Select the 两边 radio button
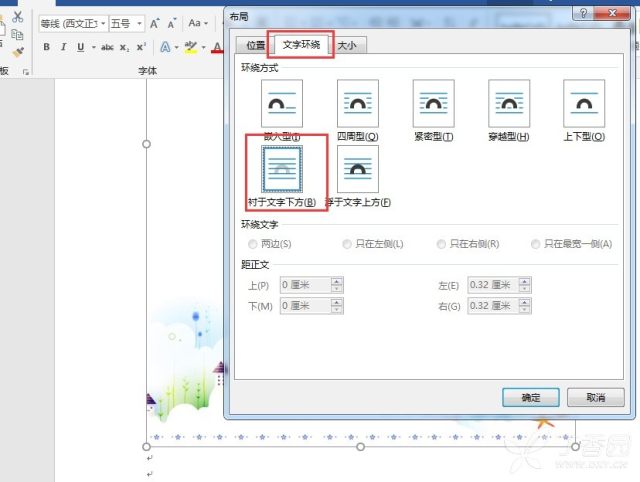 tap(253, 244)
